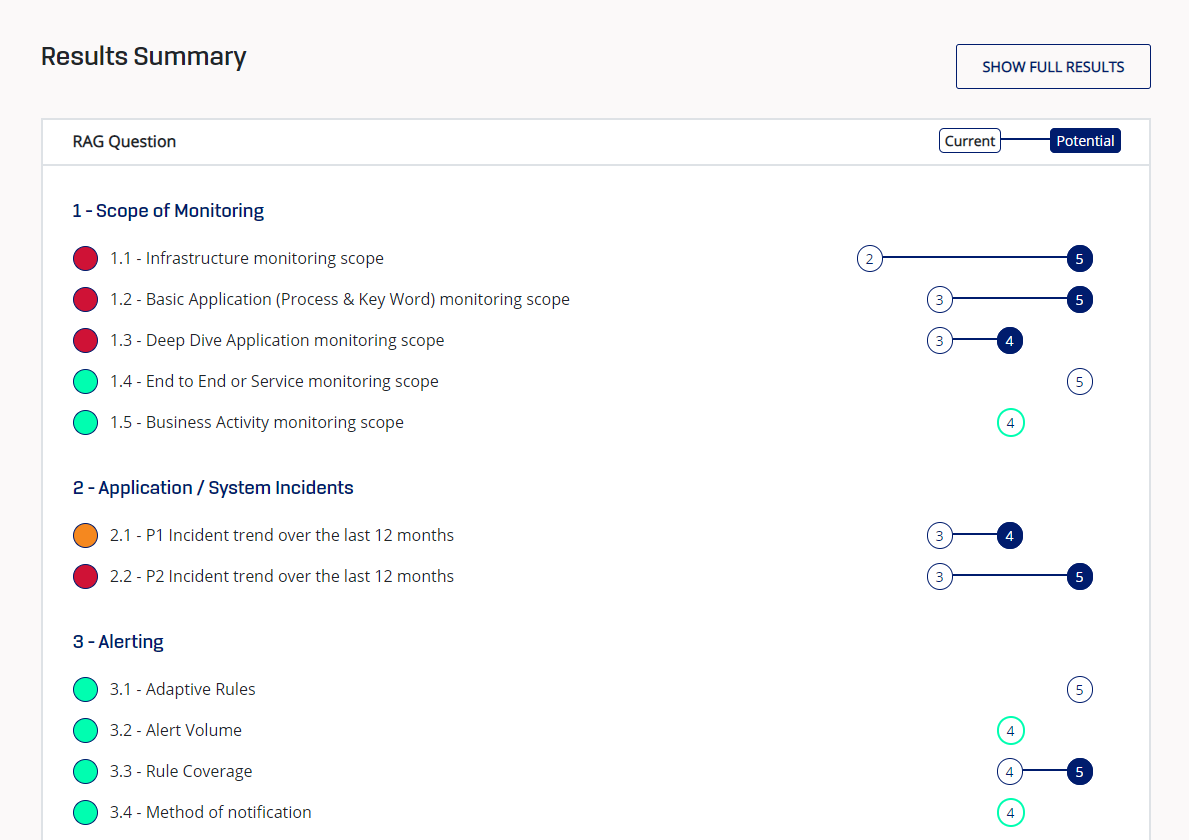The width and height of the screenshot is (1189, 840).
Task: Click the current score 4 circle for Rule Coverage
Action: [x=1009, y=771]
